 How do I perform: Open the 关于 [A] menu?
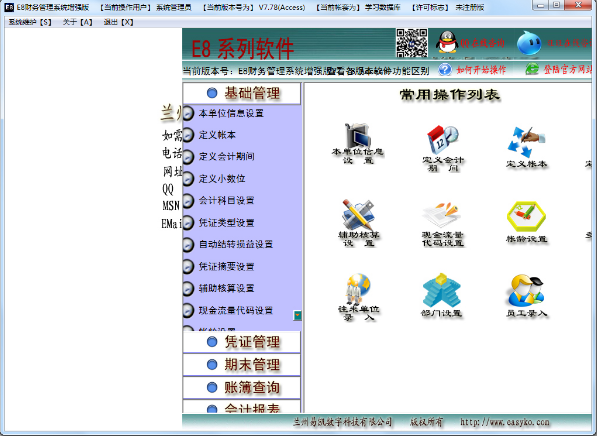coord(78,22)
